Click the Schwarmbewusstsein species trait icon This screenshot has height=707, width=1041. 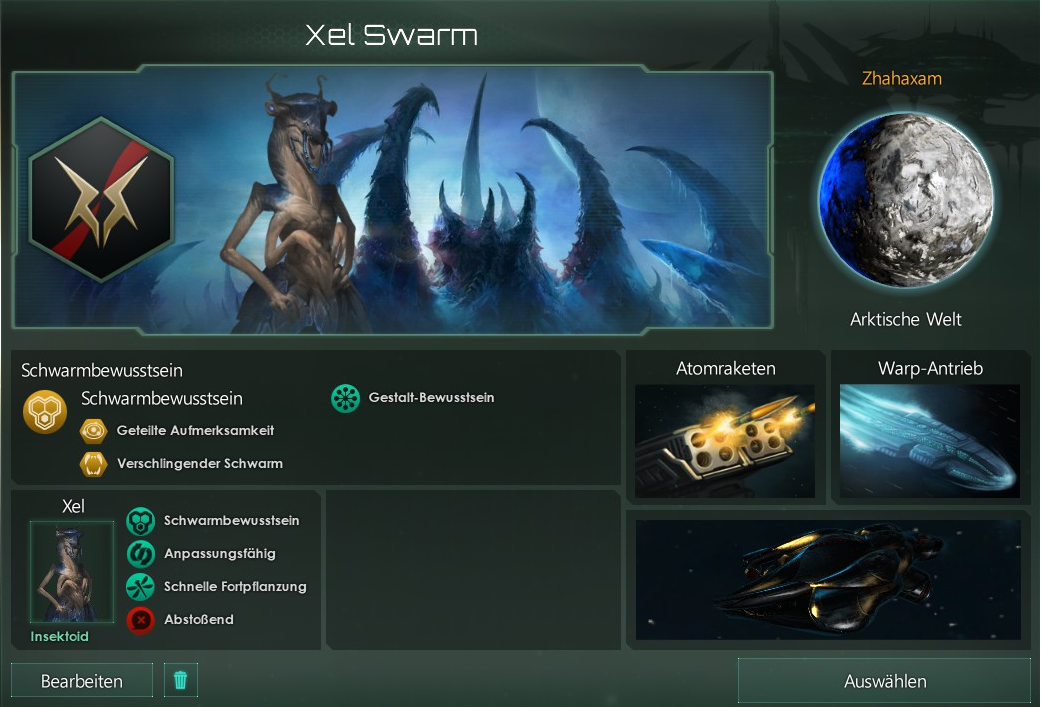click(x=140, y=521)
